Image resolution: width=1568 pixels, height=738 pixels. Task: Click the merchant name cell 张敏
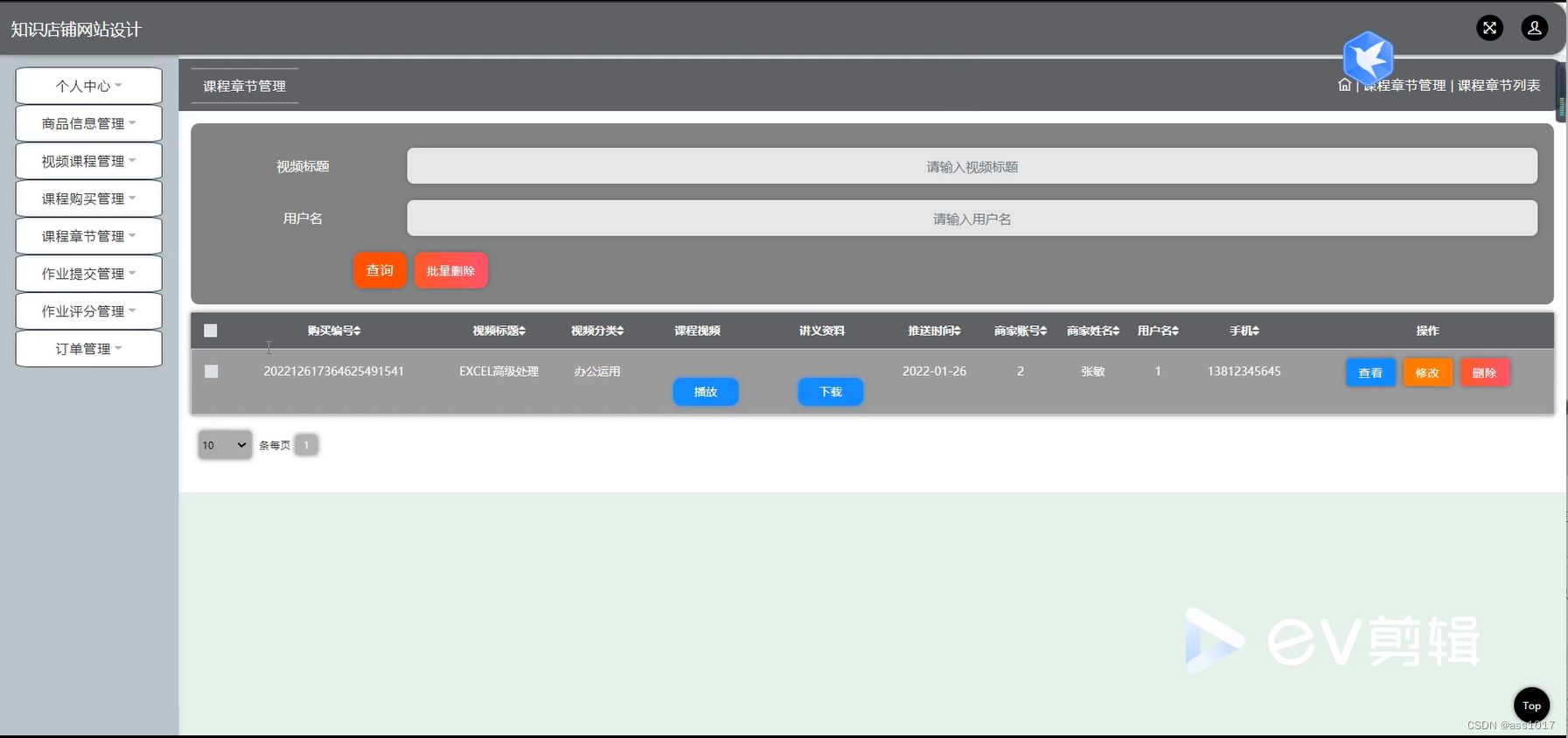(x=1093, y=372)
